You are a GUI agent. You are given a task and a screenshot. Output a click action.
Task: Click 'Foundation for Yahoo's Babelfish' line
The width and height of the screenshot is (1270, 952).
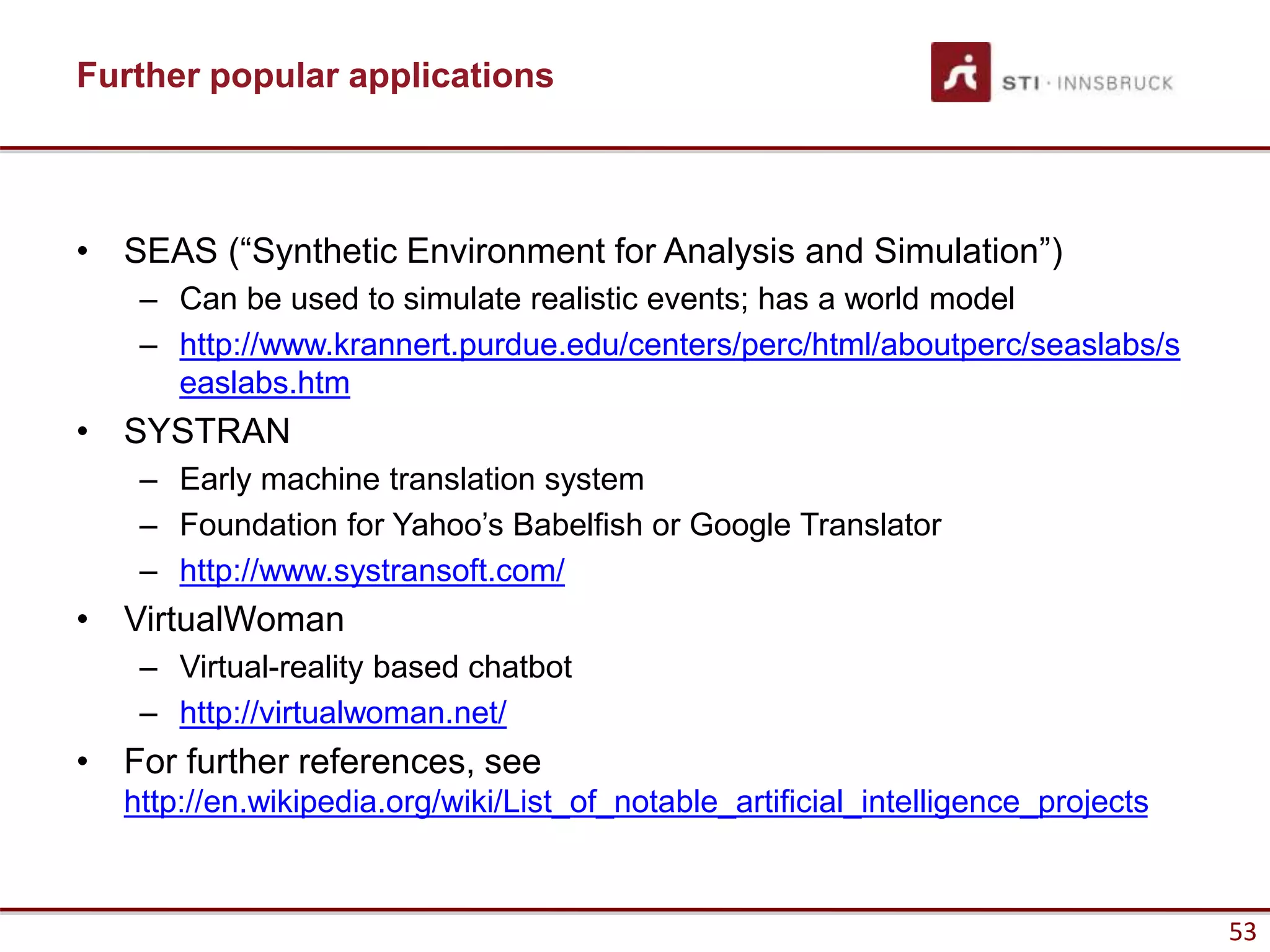pyautogui.click(x=561, y=525)
